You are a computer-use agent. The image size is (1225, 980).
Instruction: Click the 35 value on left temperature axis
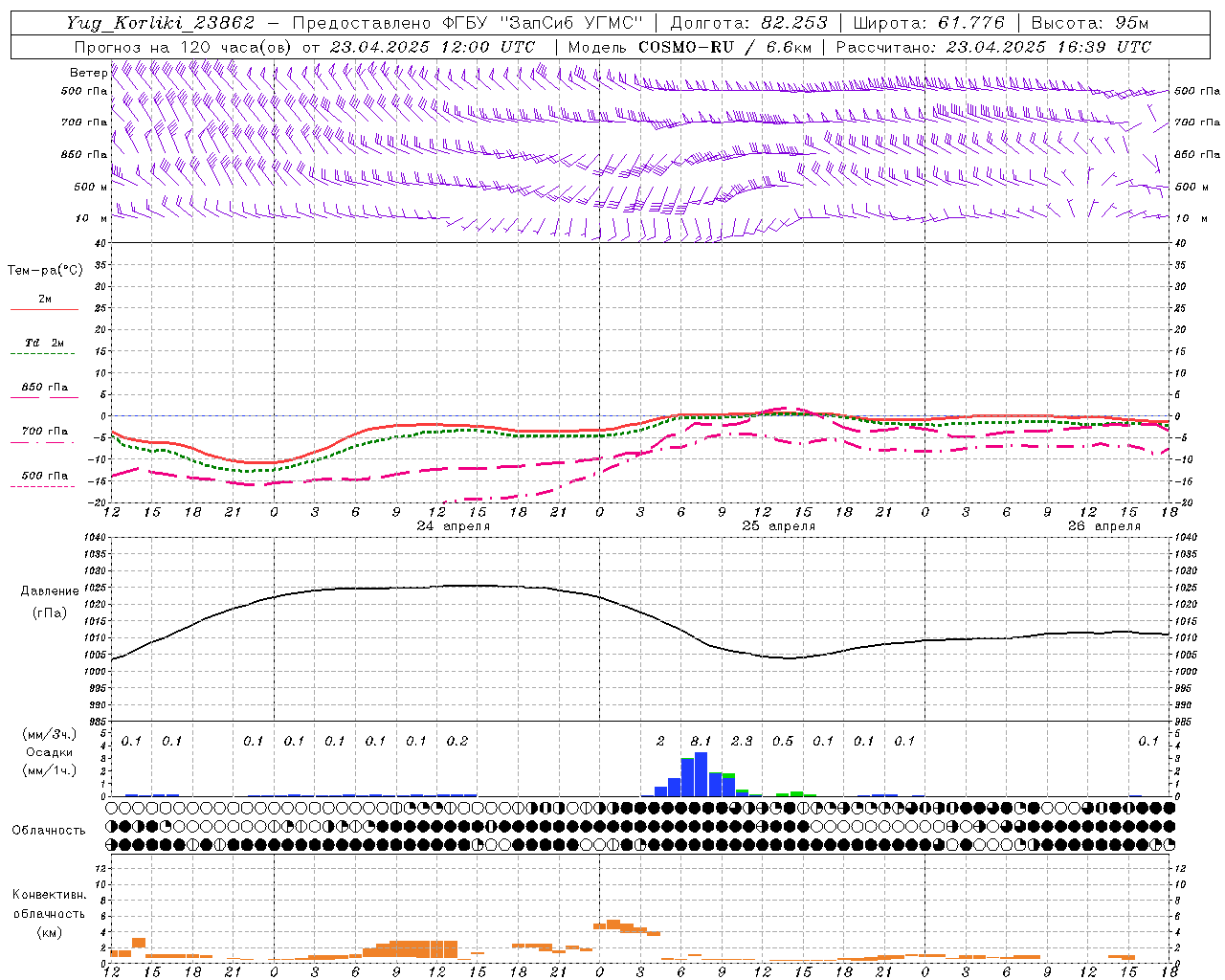pyautogui.click(x=100, y=265)
